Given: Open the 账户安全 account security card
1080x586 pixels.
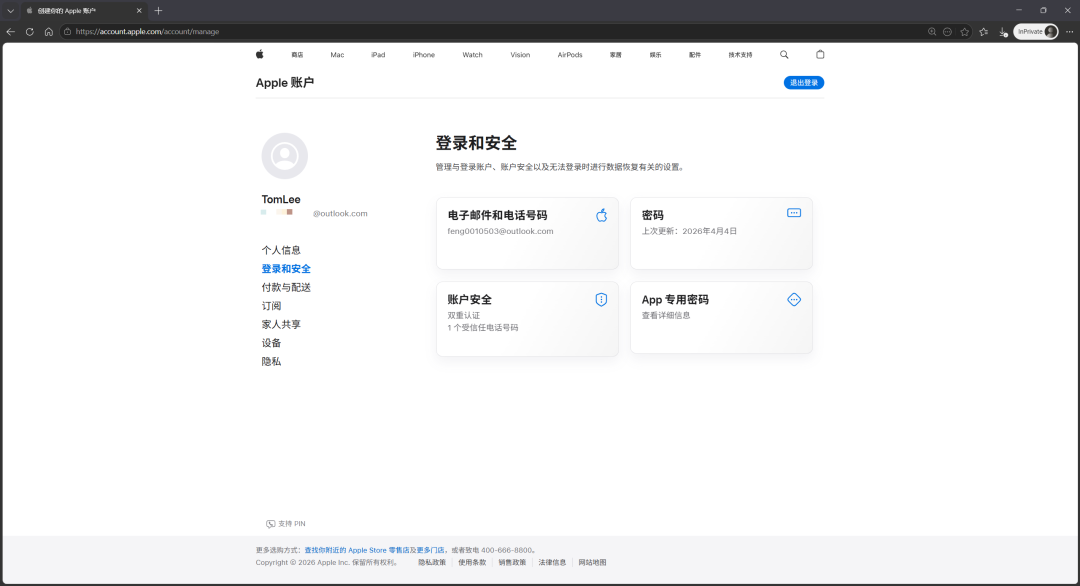Looking at the screenshot, I should click(x=527, y=318).
